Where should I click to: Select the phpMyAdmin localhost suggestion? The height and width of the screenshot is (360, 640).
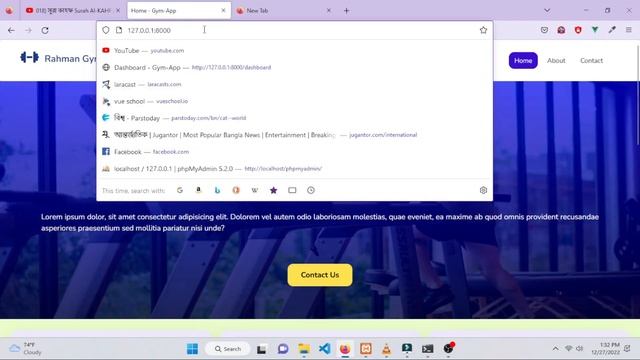point(294,169)
